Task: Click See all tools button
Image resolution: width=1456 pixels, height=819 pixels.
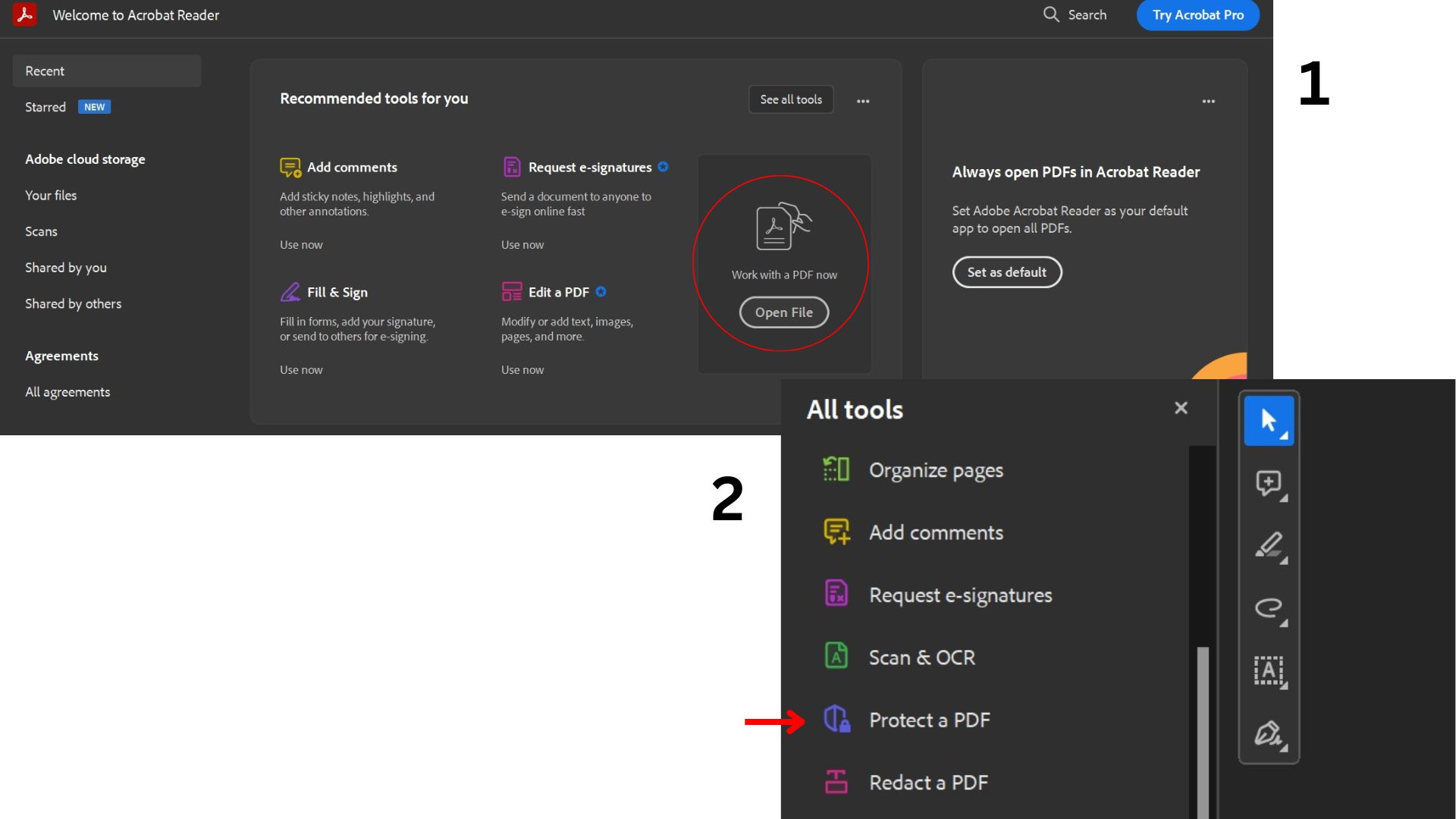Action: click(791, 99)
